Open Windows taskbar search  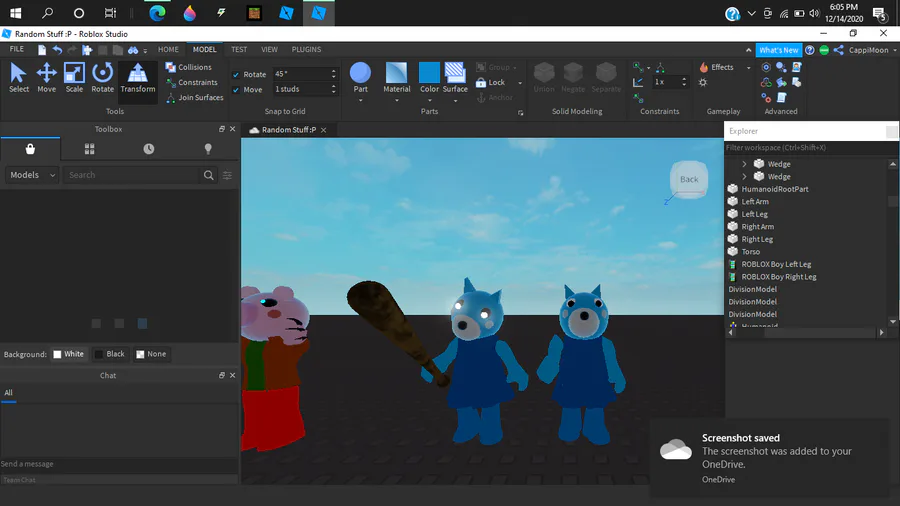click(48, 13)
